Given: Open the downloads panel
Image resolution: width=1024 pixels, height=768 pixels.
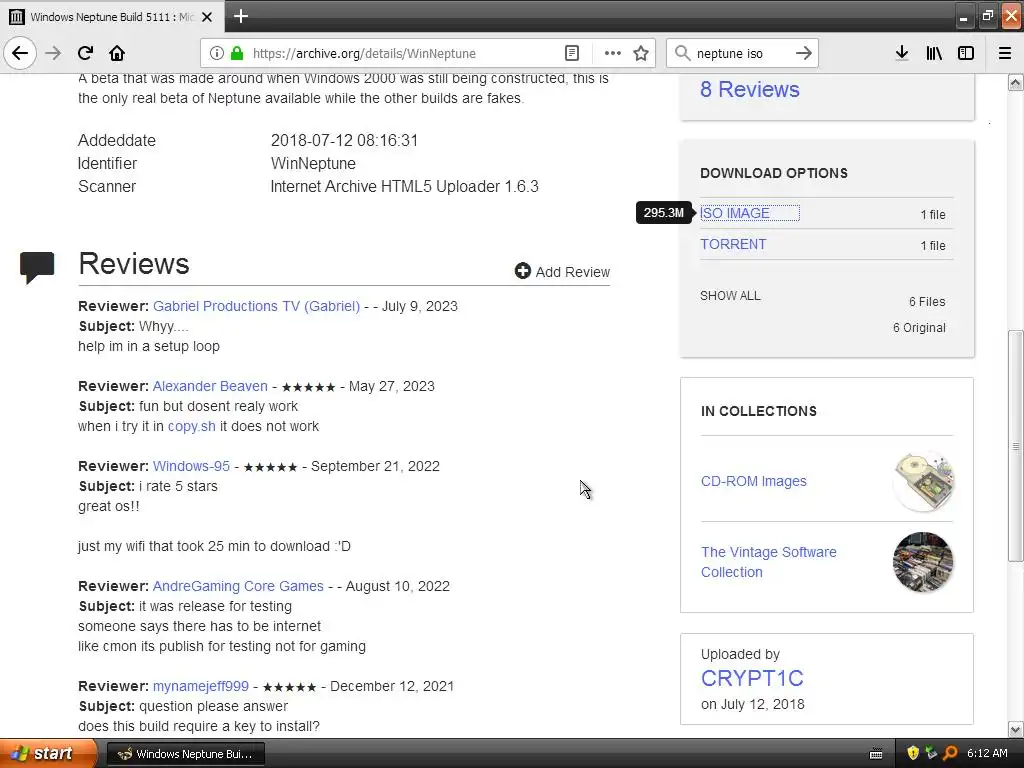Looking at the screenshot, I should point(902,53).
